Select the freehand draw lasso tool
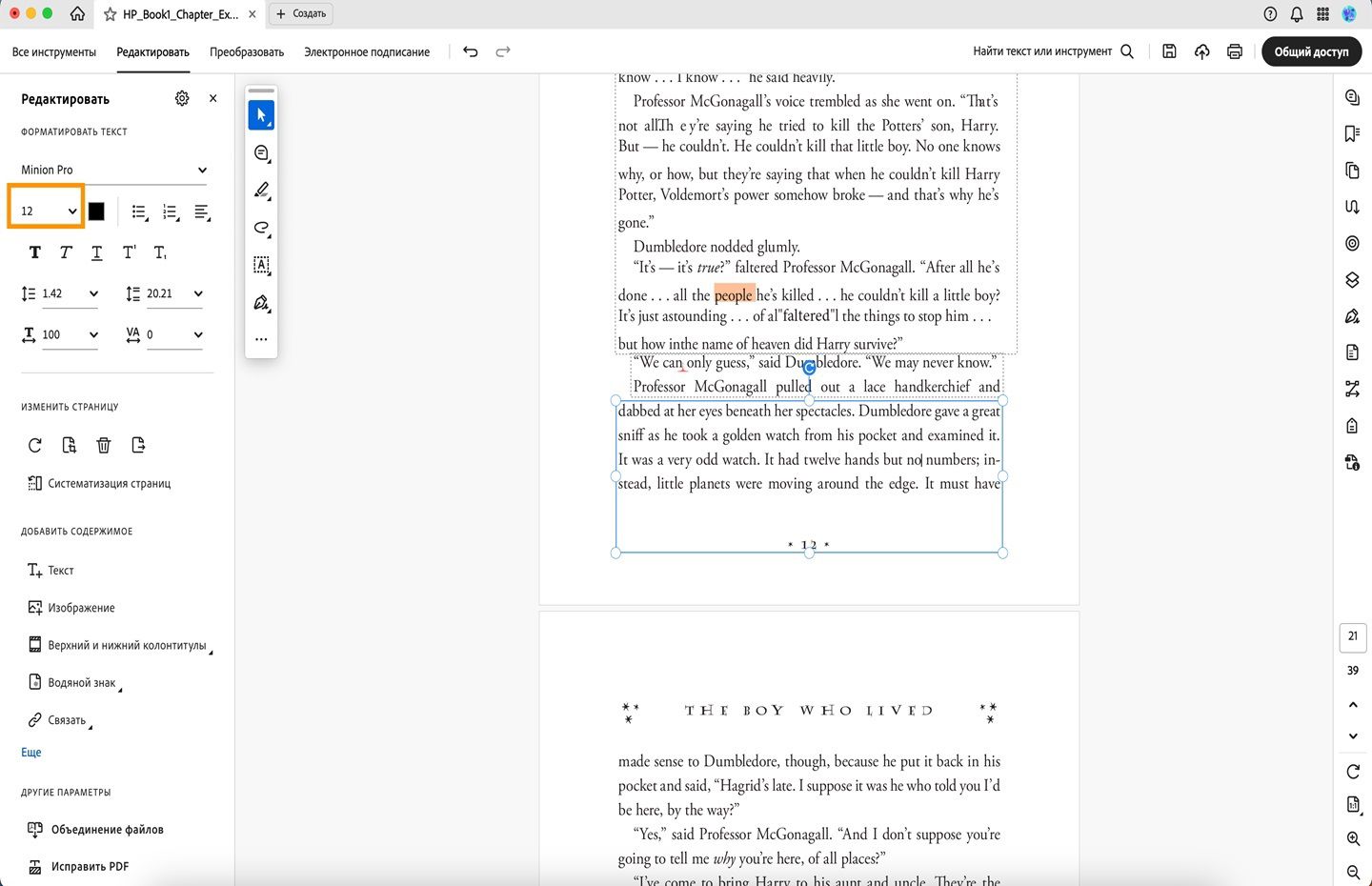 pyautogui.click(x=261, y=228)
